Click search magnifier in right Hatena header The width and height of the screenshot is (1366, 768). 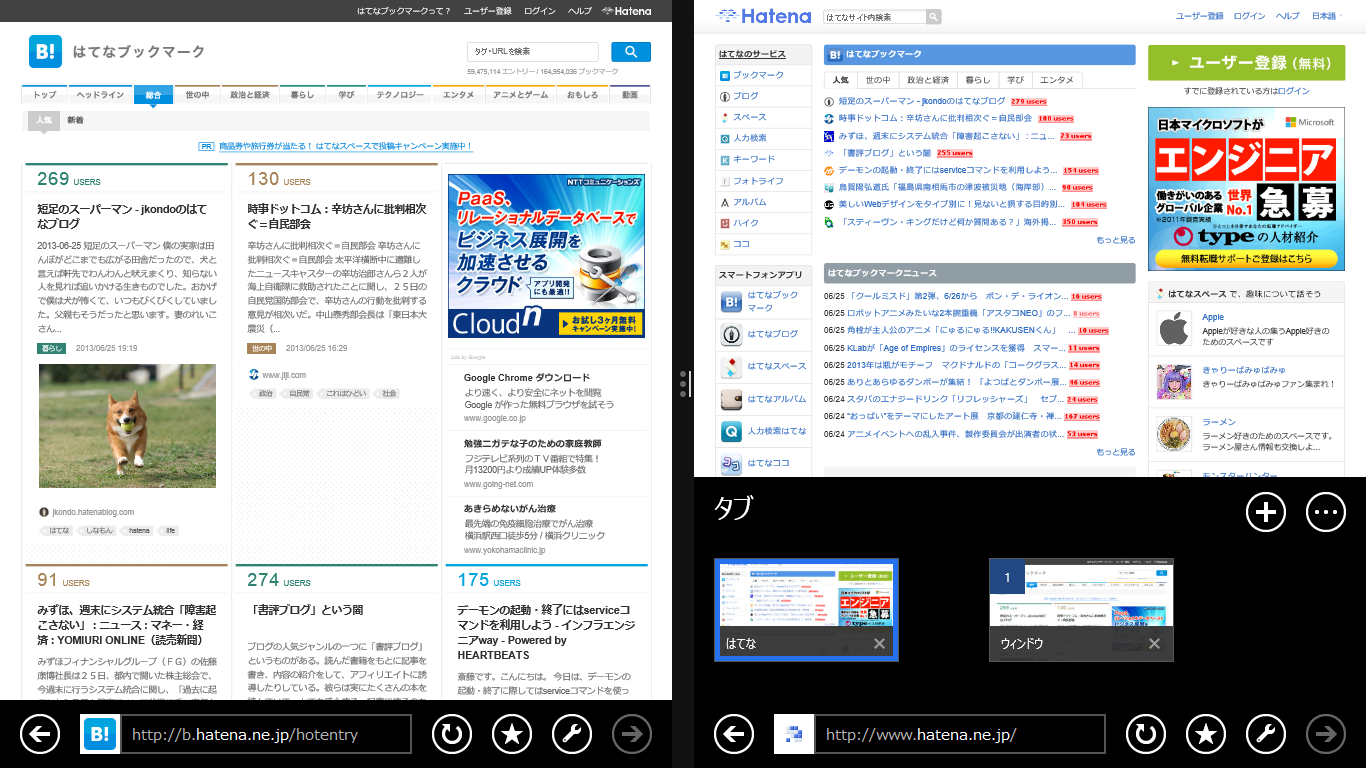point(933,17)
